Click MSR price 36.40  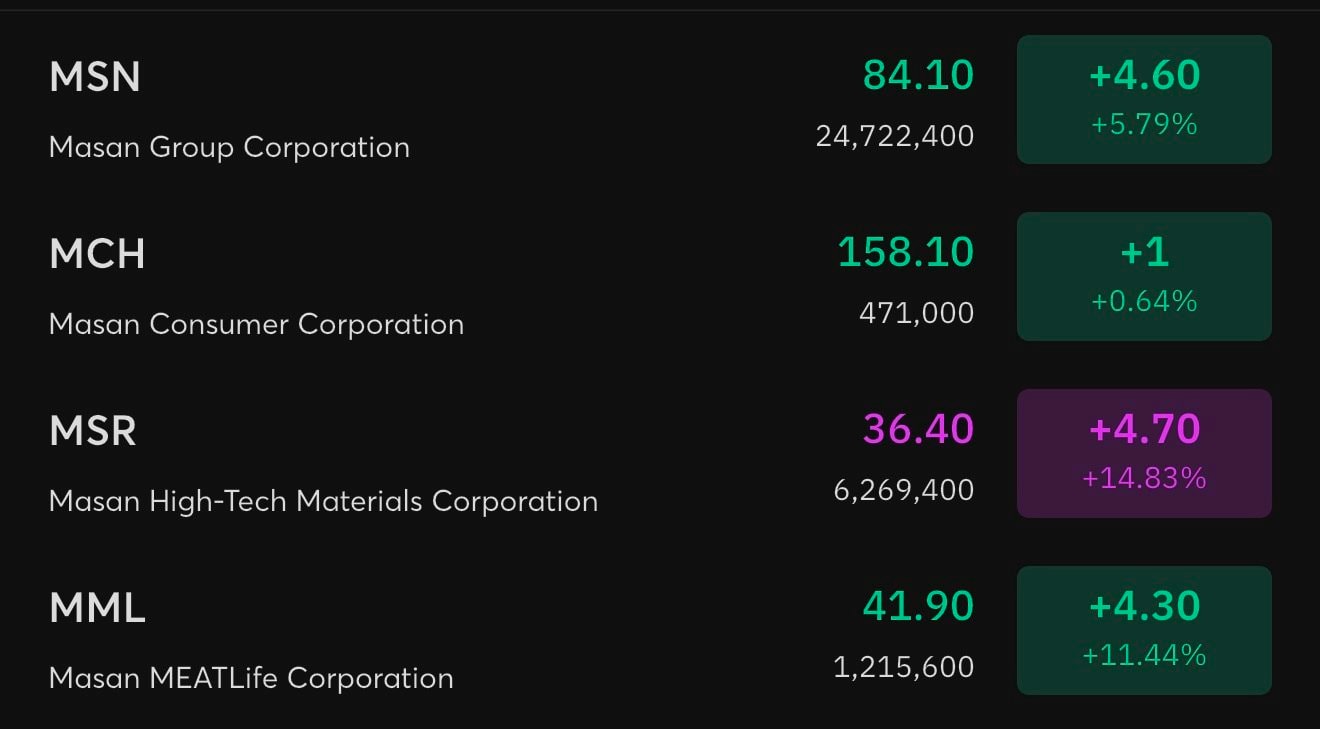pyautogui.click(x=918, y=429)
